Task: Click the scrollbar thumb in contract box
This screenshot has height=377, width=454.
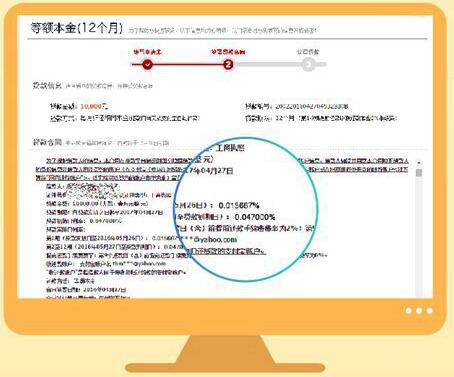Action: click(419, 172)
